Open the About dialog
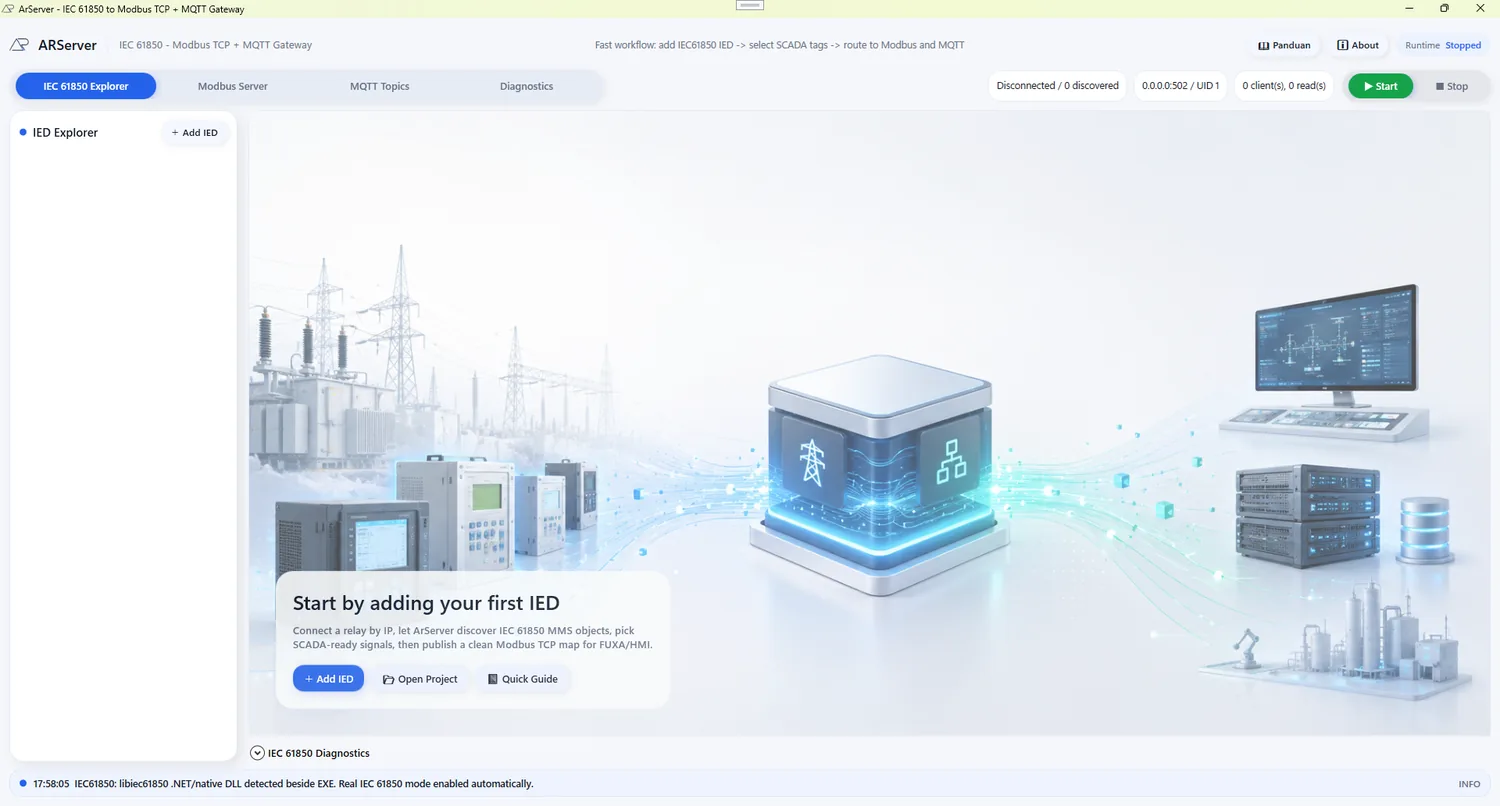This screenshot has height=806, width=1500. point(1358,45)
